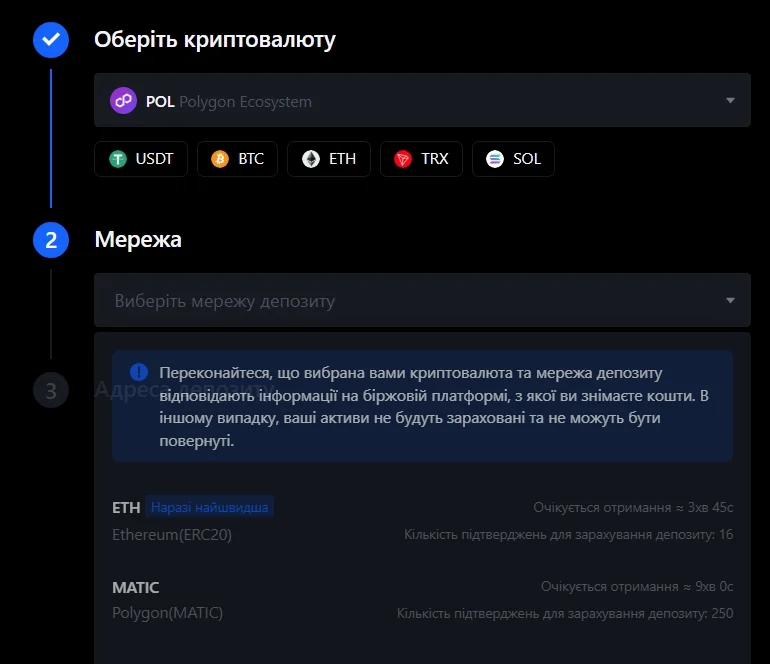This screenshot has width=770, height=664.
Task: Click the SOL Solana coin icon
Action: 495,159
